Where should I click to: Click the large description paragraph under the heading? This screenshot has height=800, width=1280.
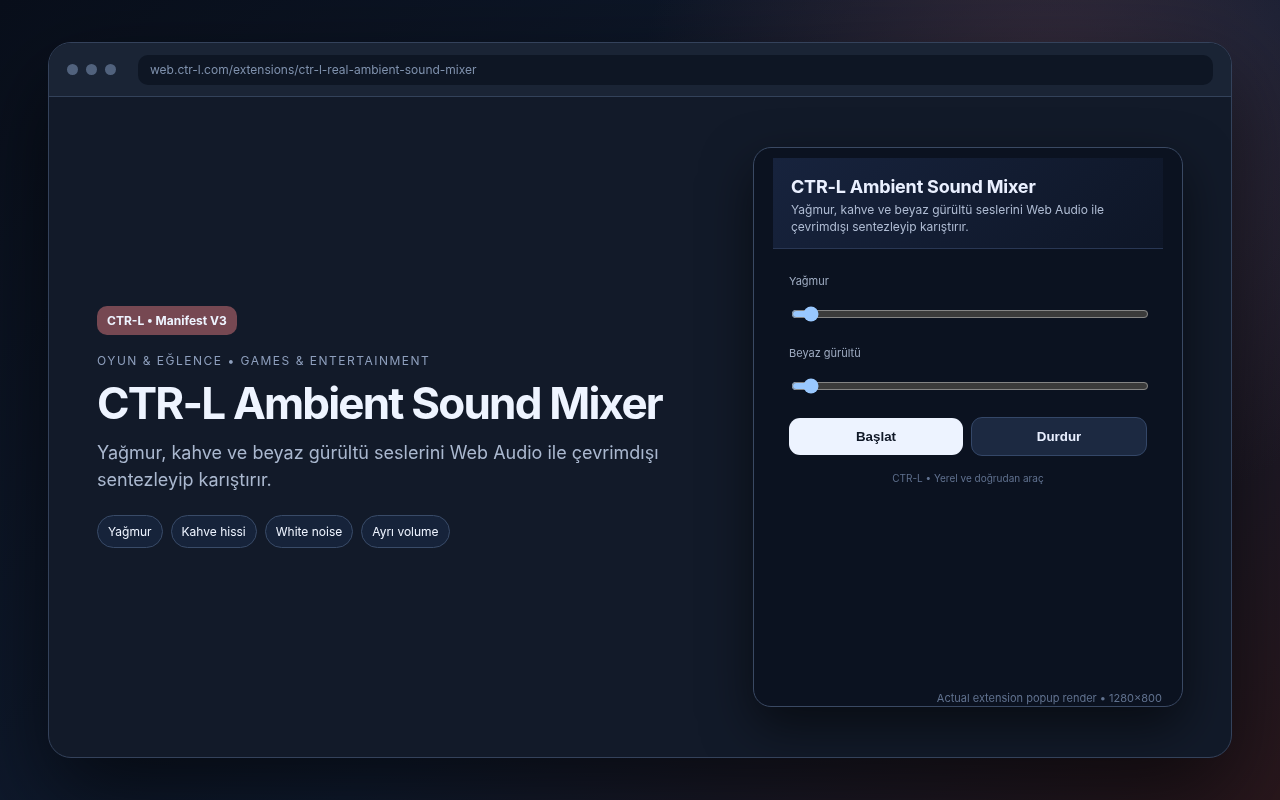coord(378,466)
